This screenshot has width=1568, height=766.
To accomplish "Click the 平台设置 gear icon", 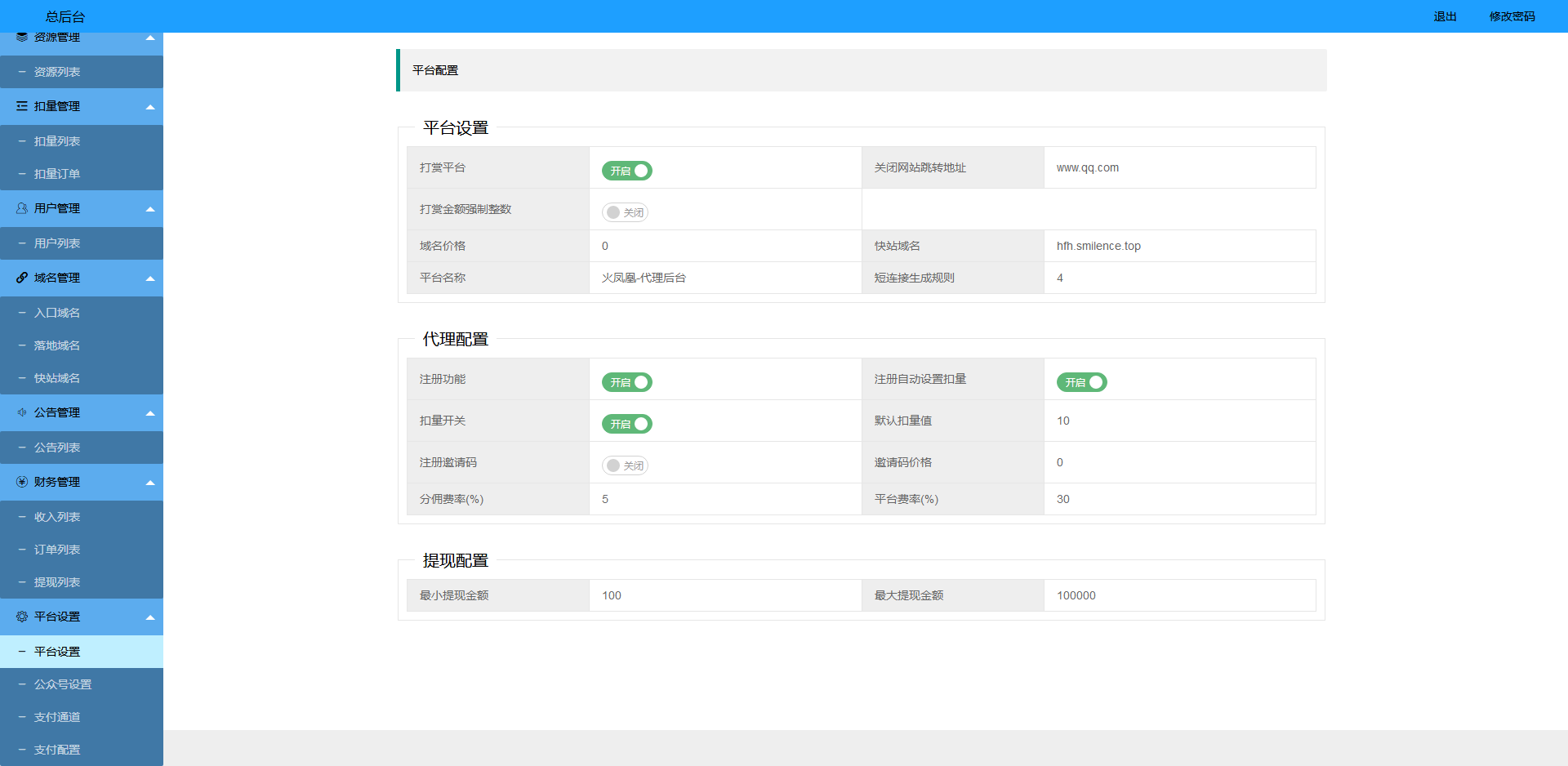I will coord(21,617).
